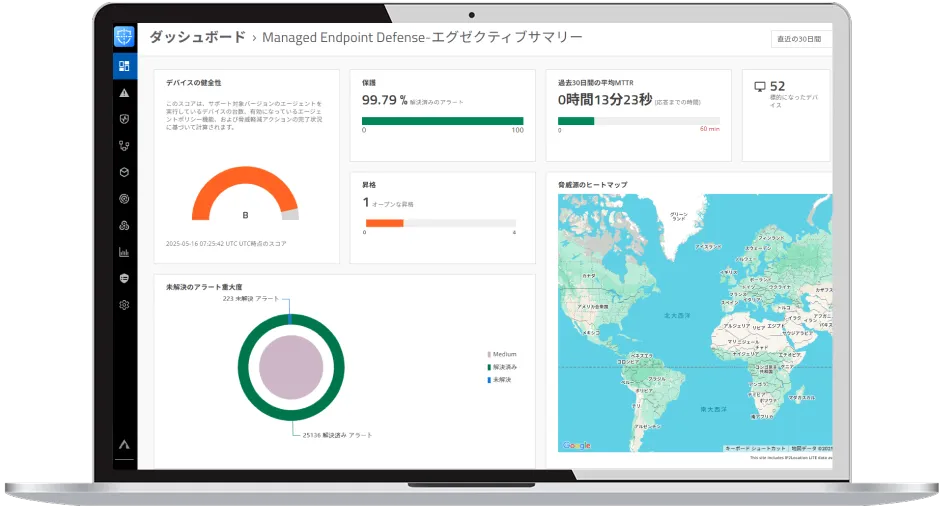This screenshot has width=941, height=509.
Task: Click the 脅威源のヒートマップ title
Action: (593, 185)
